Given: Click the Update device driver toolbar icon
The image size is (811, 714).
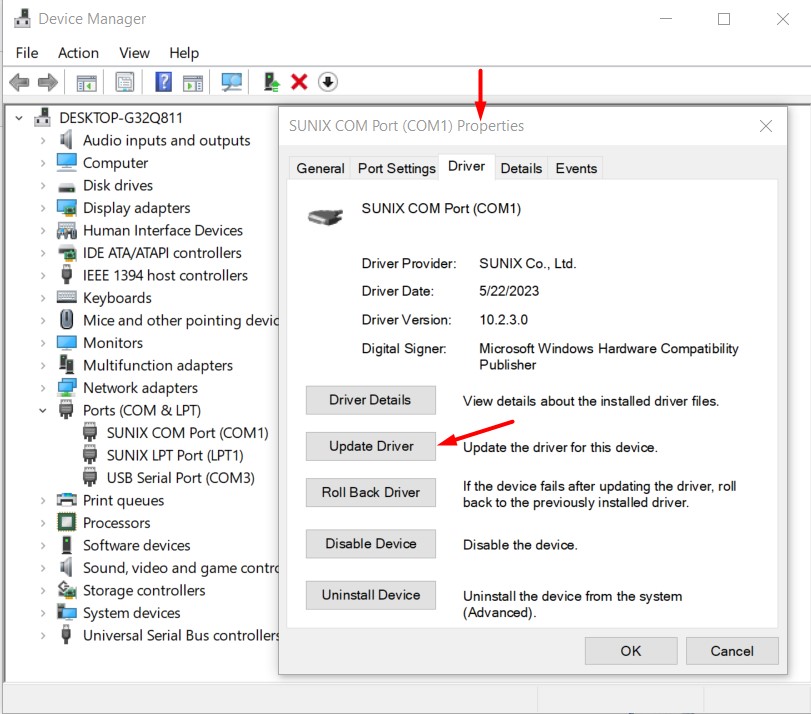Looking at the screenshot, I should [272, 82].
